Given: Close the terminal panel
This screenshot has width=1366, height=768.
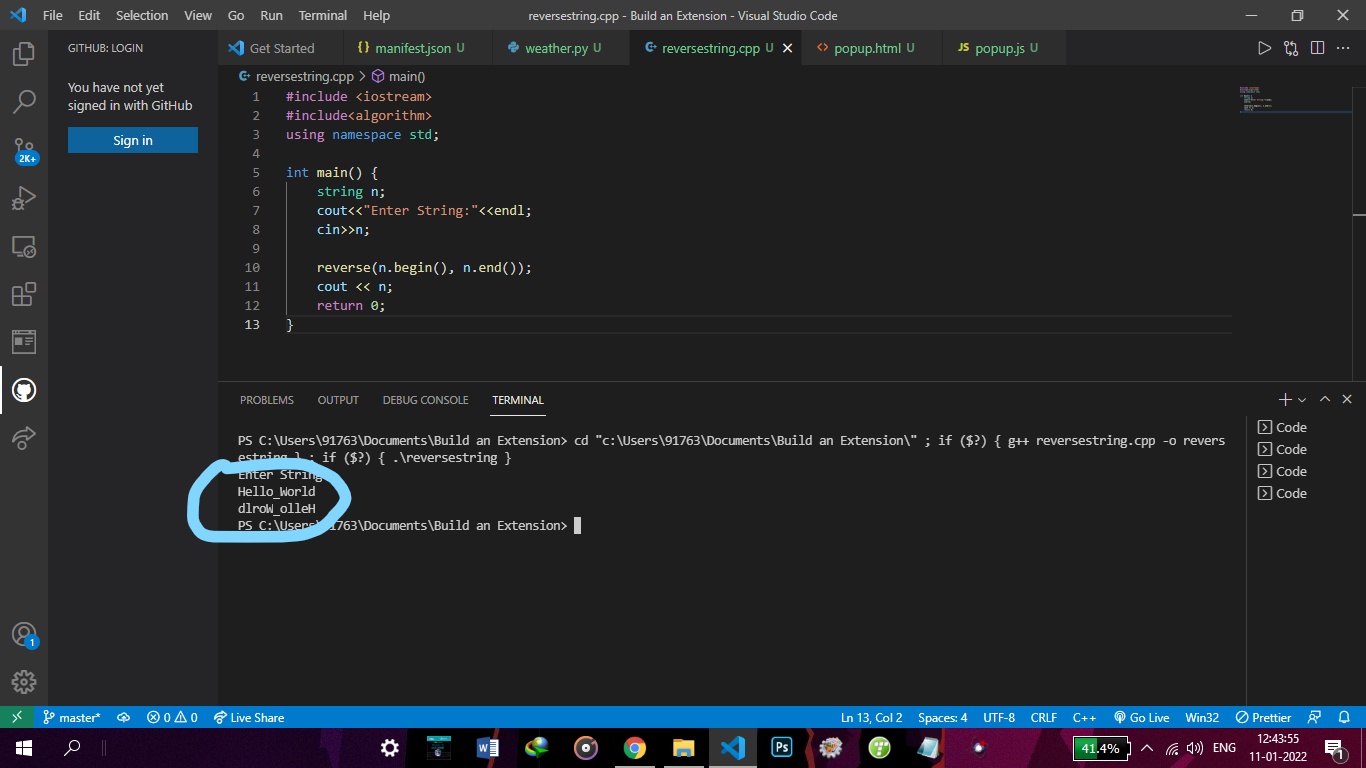Looking at the screenshot, I should tap(1347, 399).
